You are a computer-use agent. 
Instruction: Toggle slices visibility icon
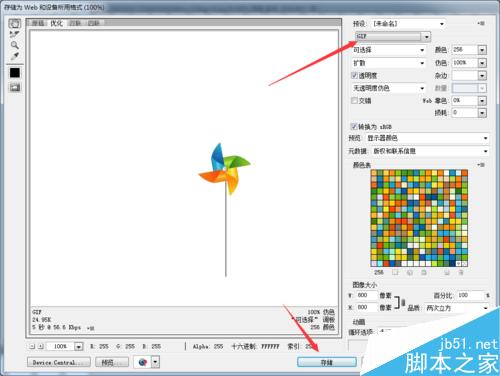point(15,87)
